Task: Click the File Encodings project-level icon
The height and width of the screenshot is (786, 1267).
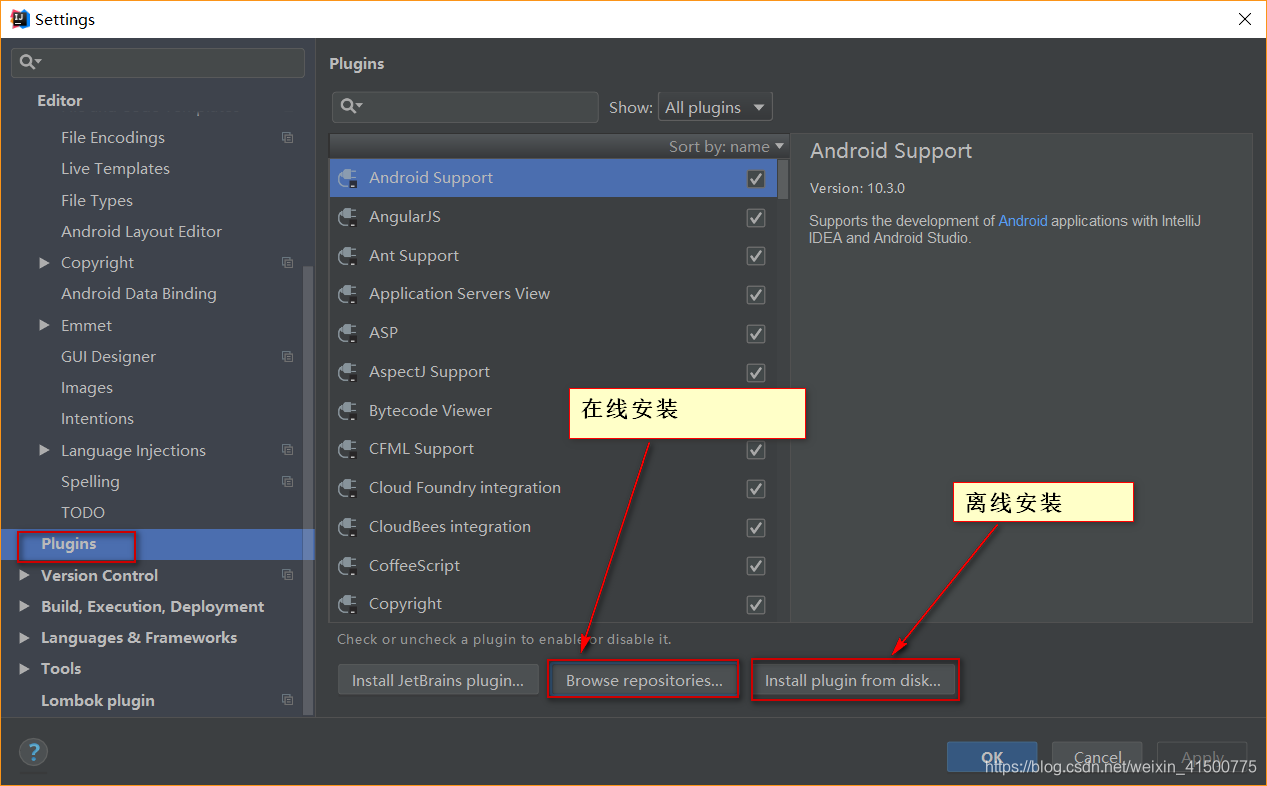Action: [288, 138]
